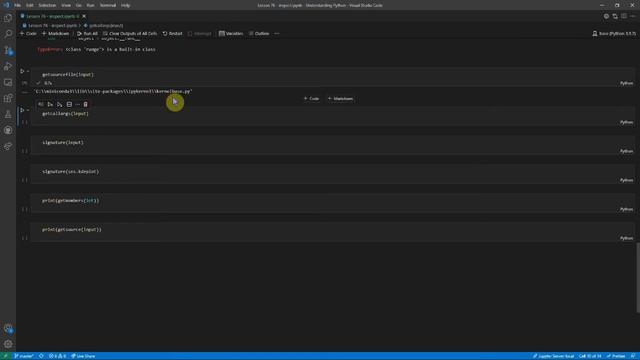
Task: Open the Testing flask icon view
Action: coord(8,114)
